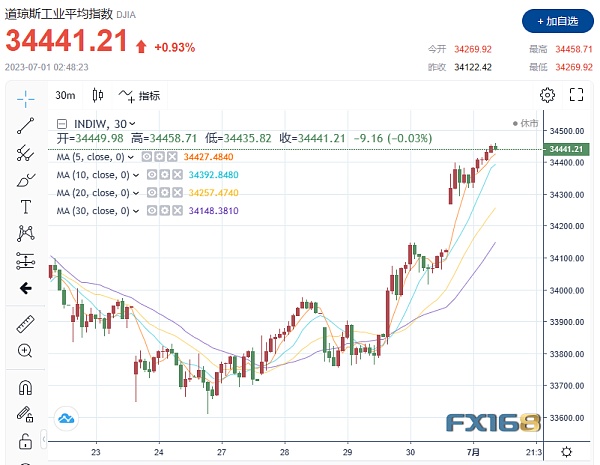The width and height of the screenshot is (600, 465).
Task: Open the candlestick chart style selector
Action: coord(98,95)
